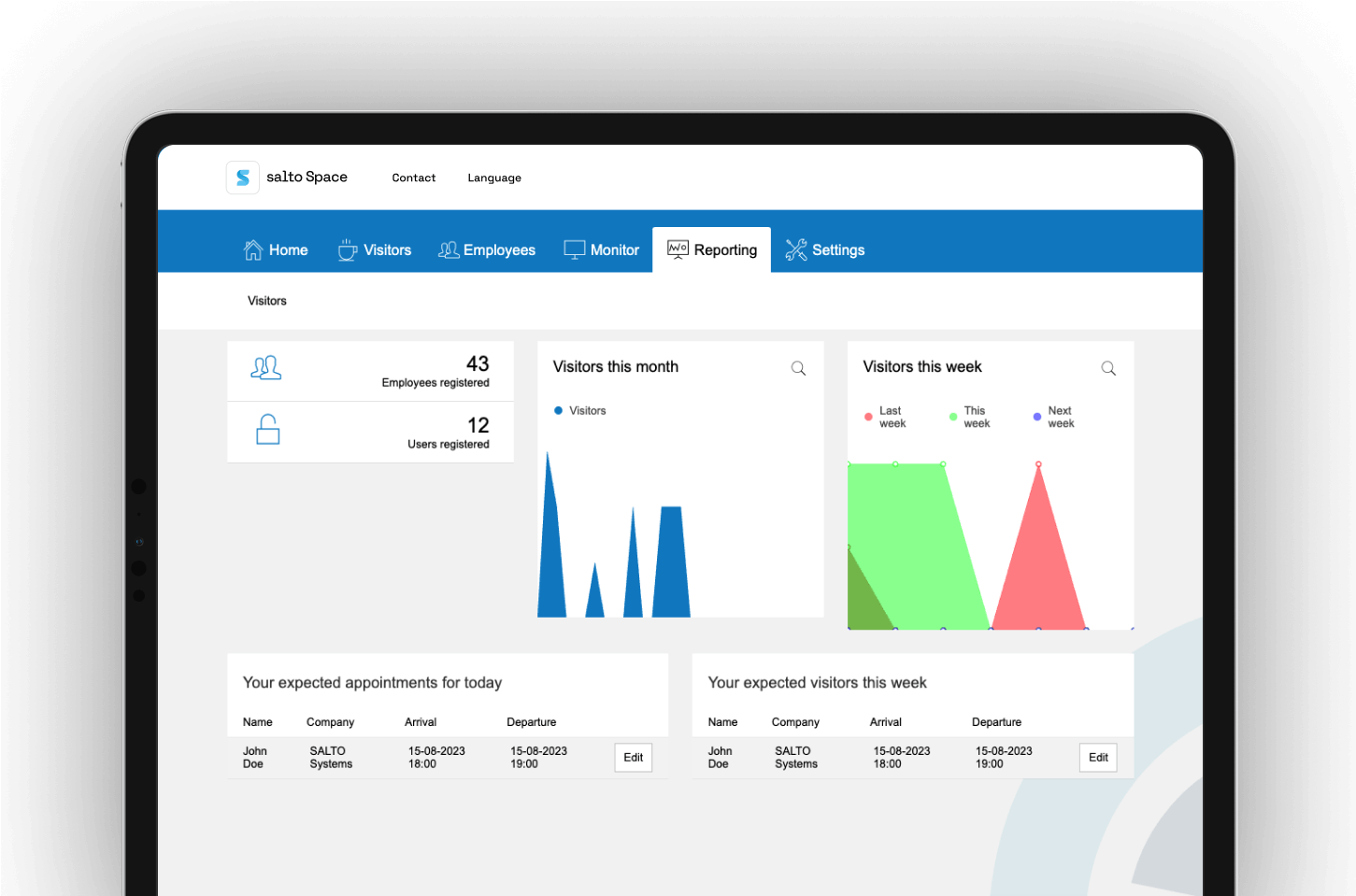Zoom Visitors this week chart magnifier
1356x896 pixels.
pyautogui.click(x=1108, y=368)
